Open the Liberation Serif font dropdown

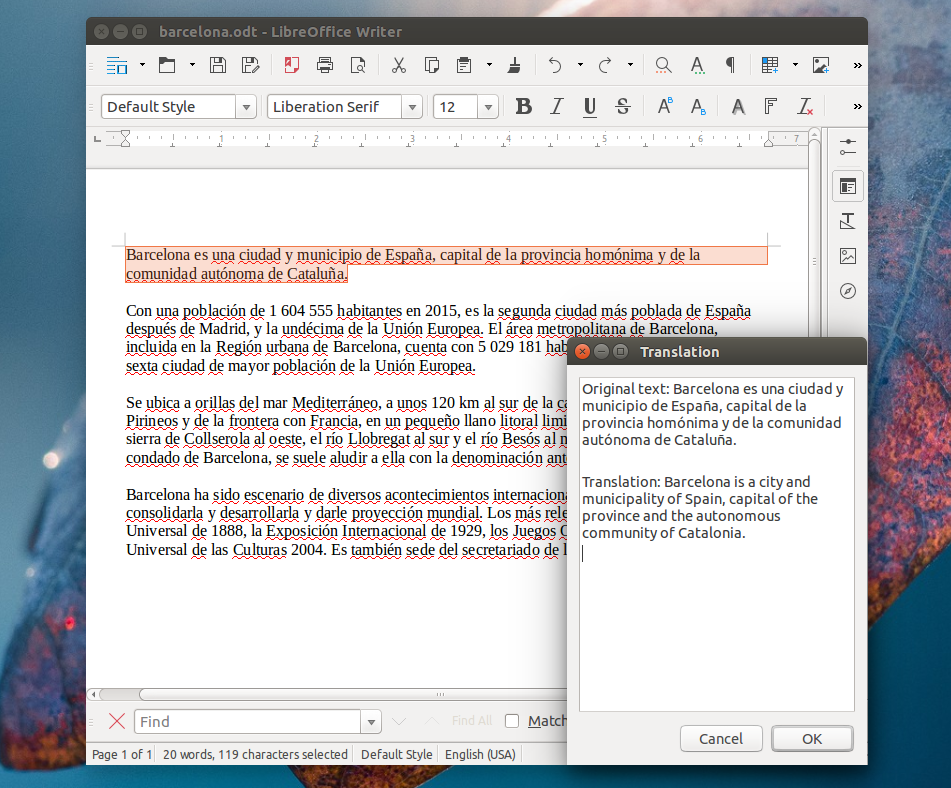click(412, 107)
